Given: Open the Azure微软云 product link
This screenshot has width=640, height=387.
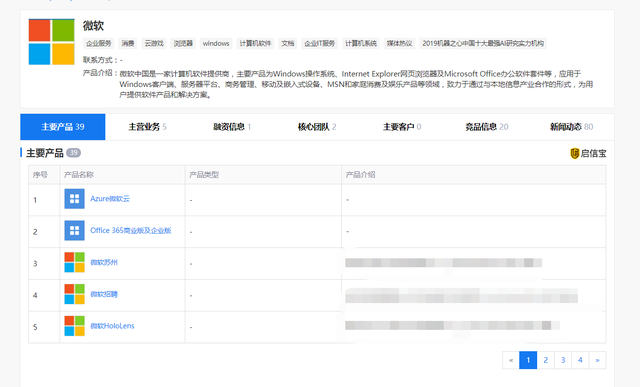Looking at the screenshot, I should (110, 199).
